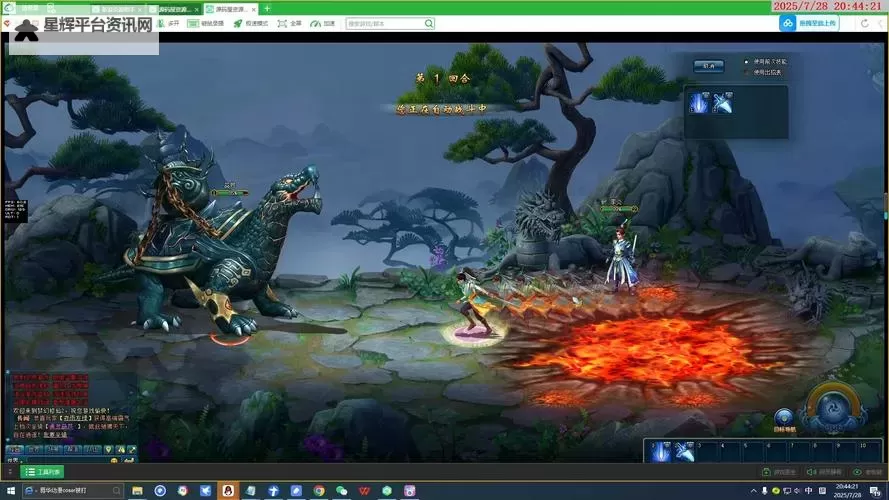889x500 pixels.
Task: Click the save-screenshot button in bottom bar
Action: click(x=780, y=472)
